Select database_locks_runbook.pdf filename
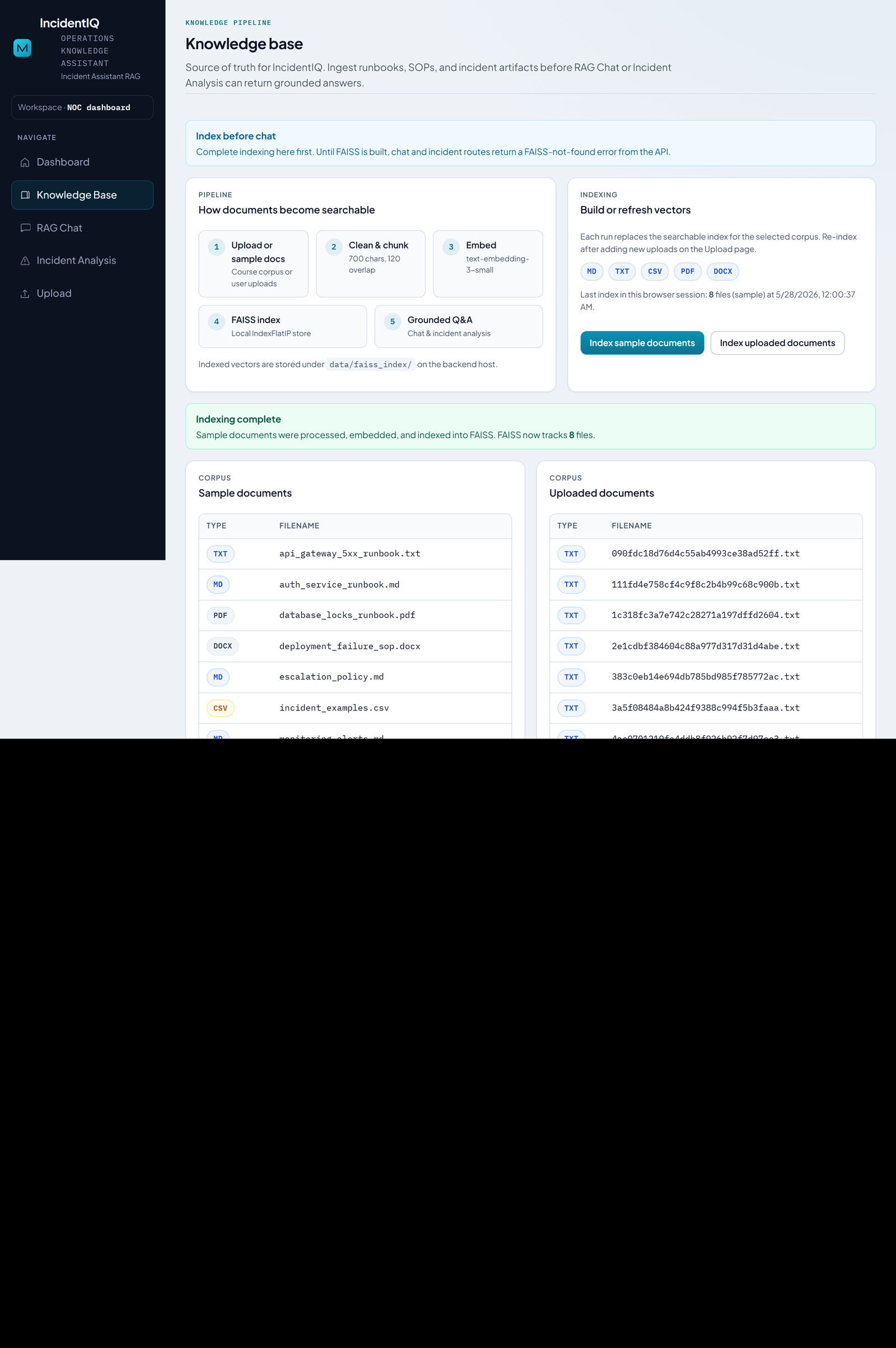896x1348 pixels. 347,615
